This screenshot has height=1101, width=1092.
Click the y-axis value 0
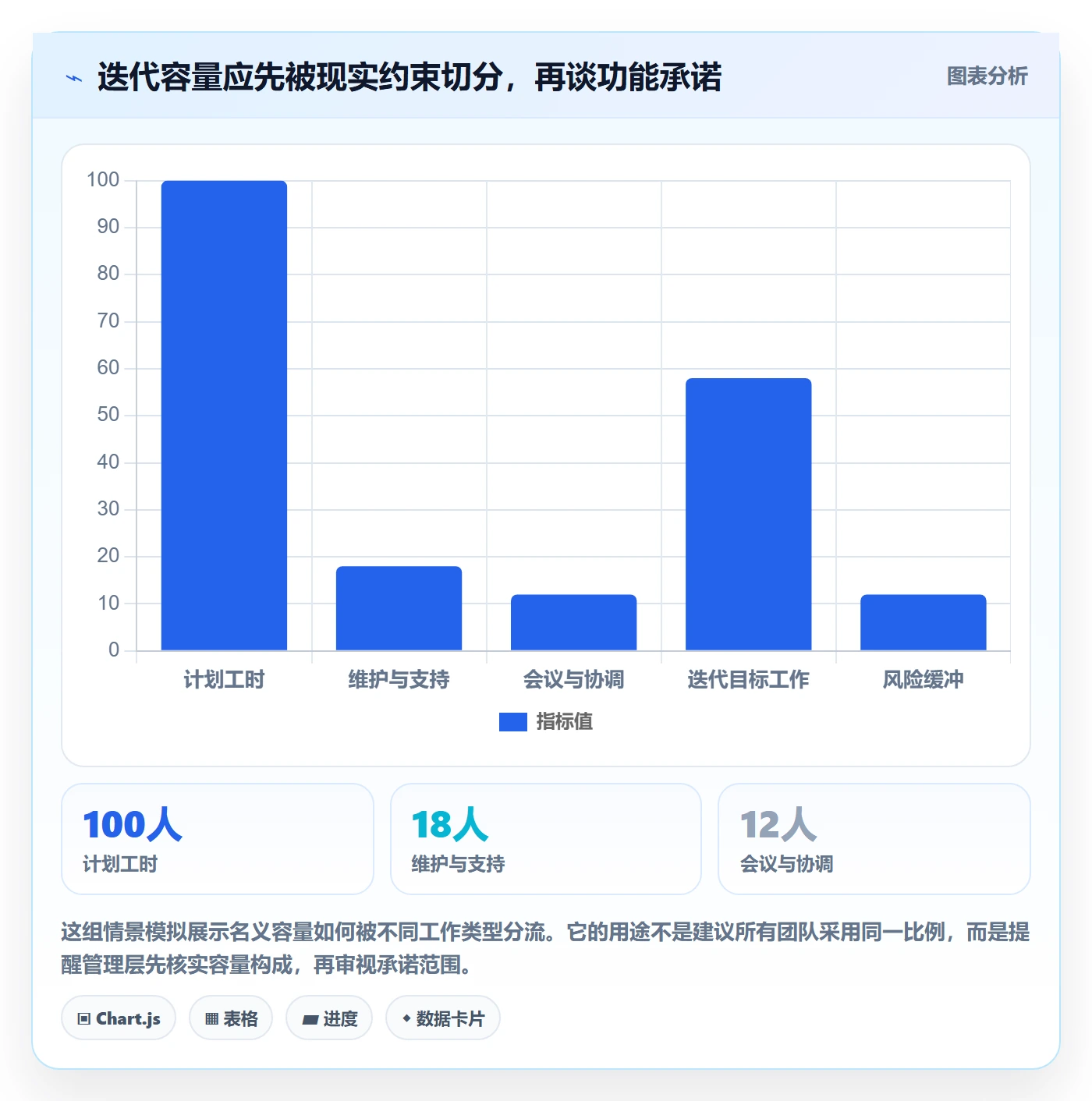point(114,650)
